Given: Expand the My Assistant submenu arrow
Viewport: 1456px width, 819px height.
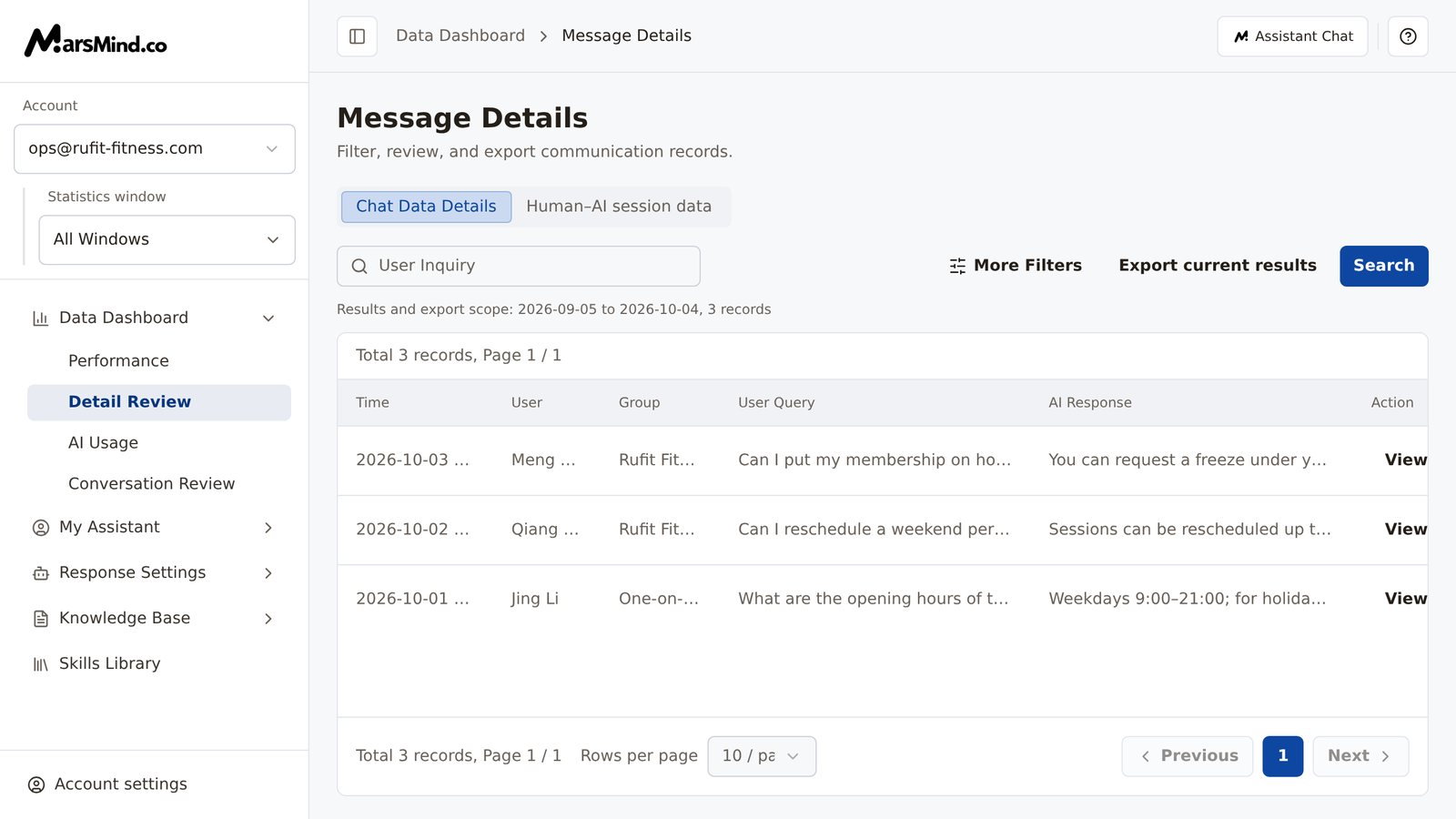Looking at the screenshot, I should coord(268,528).
